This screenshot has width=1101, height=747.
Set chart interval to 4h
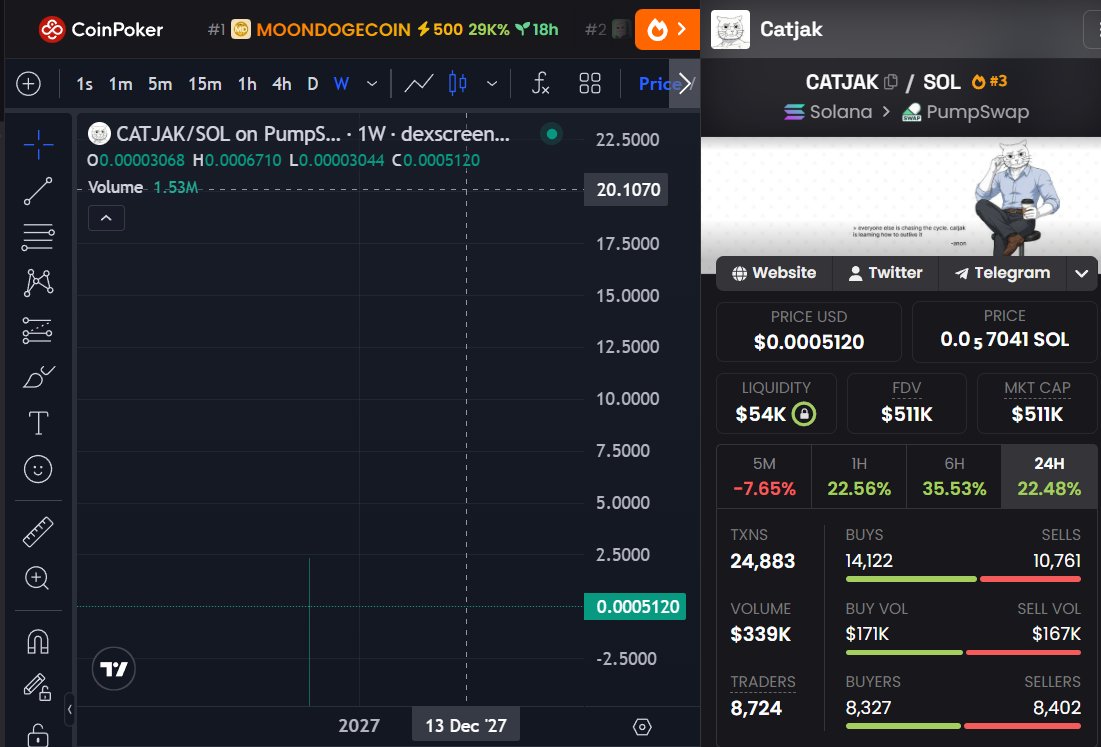[x=282, y=84]
